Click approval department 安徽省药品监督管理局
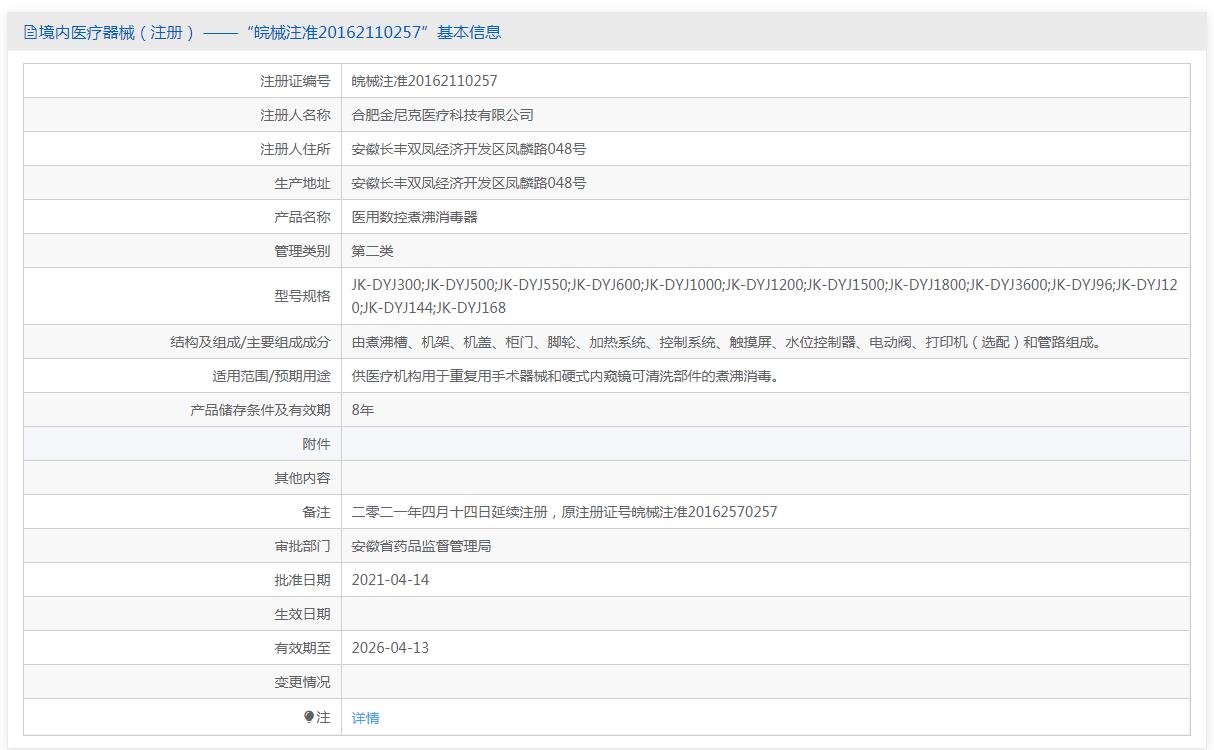 [421, 546]
